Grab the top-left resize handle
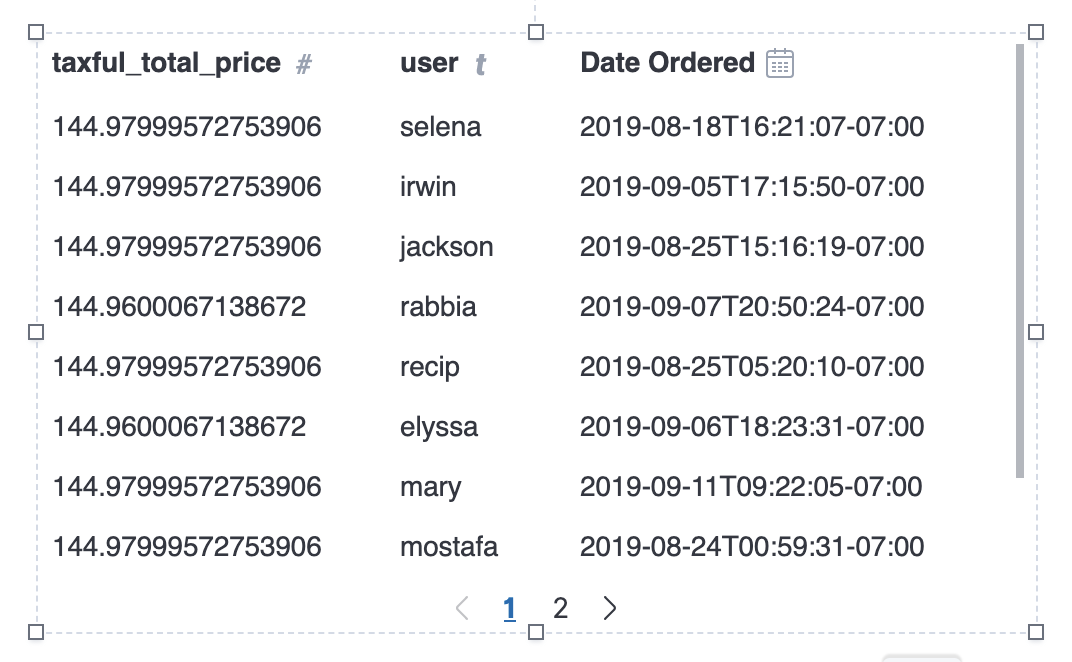Viewport: 1072px width, 662px height. point(37,32)
